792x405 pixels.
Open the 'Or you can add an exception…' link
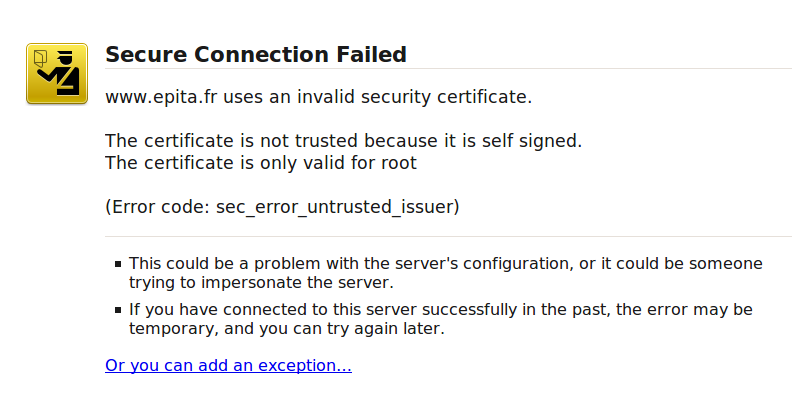(228, 365)
